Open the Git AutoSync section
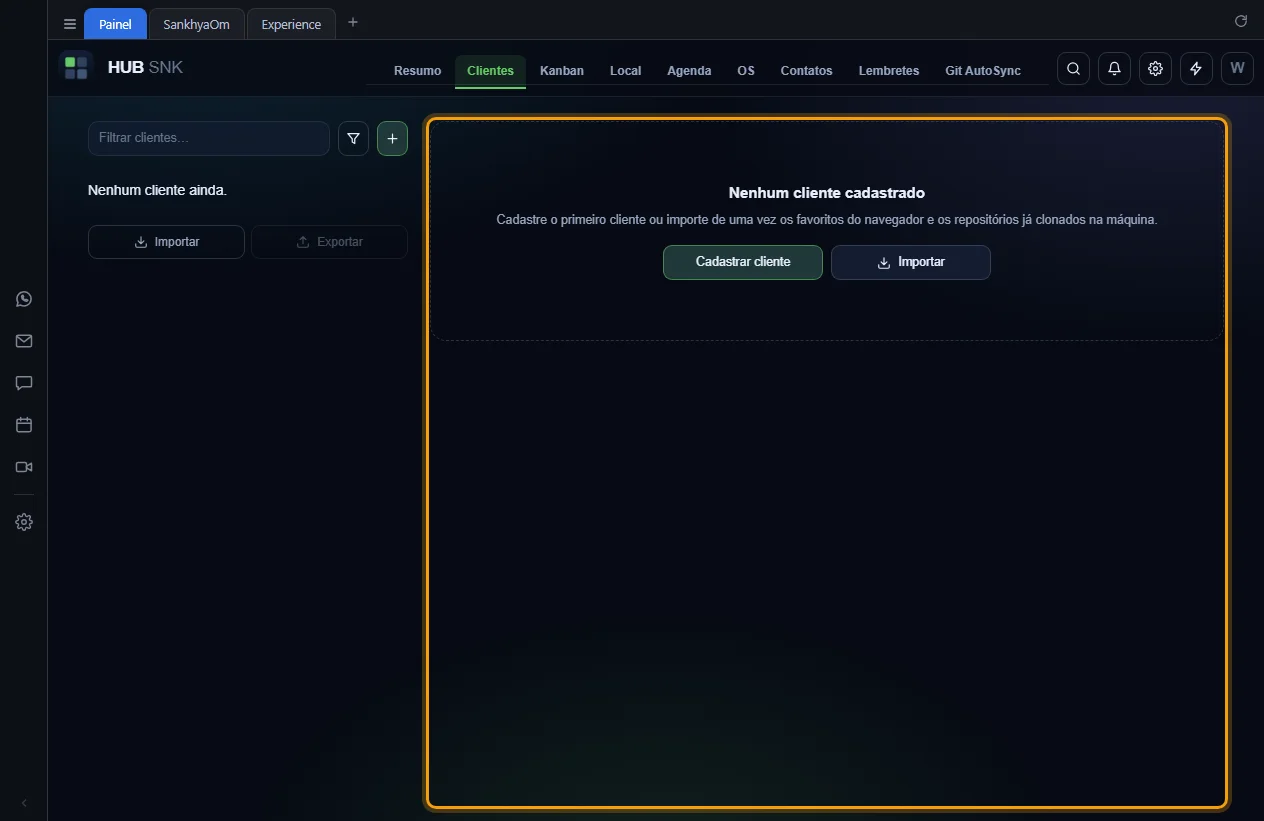This screenshot has height=821, width=1264. (983, 71)
